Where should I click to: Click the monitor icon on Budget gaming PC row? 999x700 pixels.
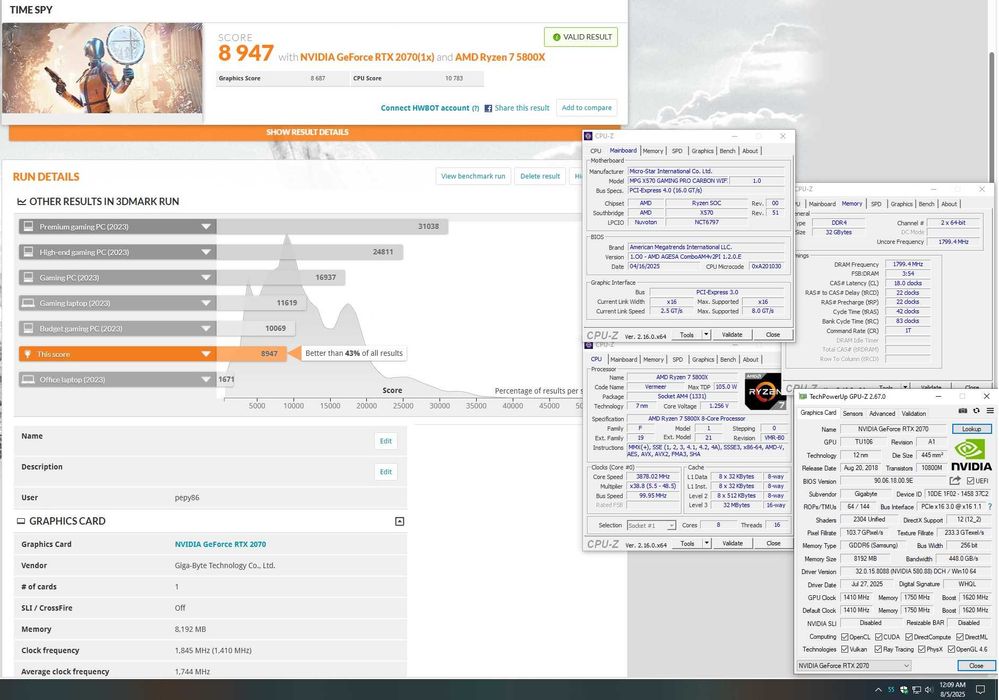[28, 328]
